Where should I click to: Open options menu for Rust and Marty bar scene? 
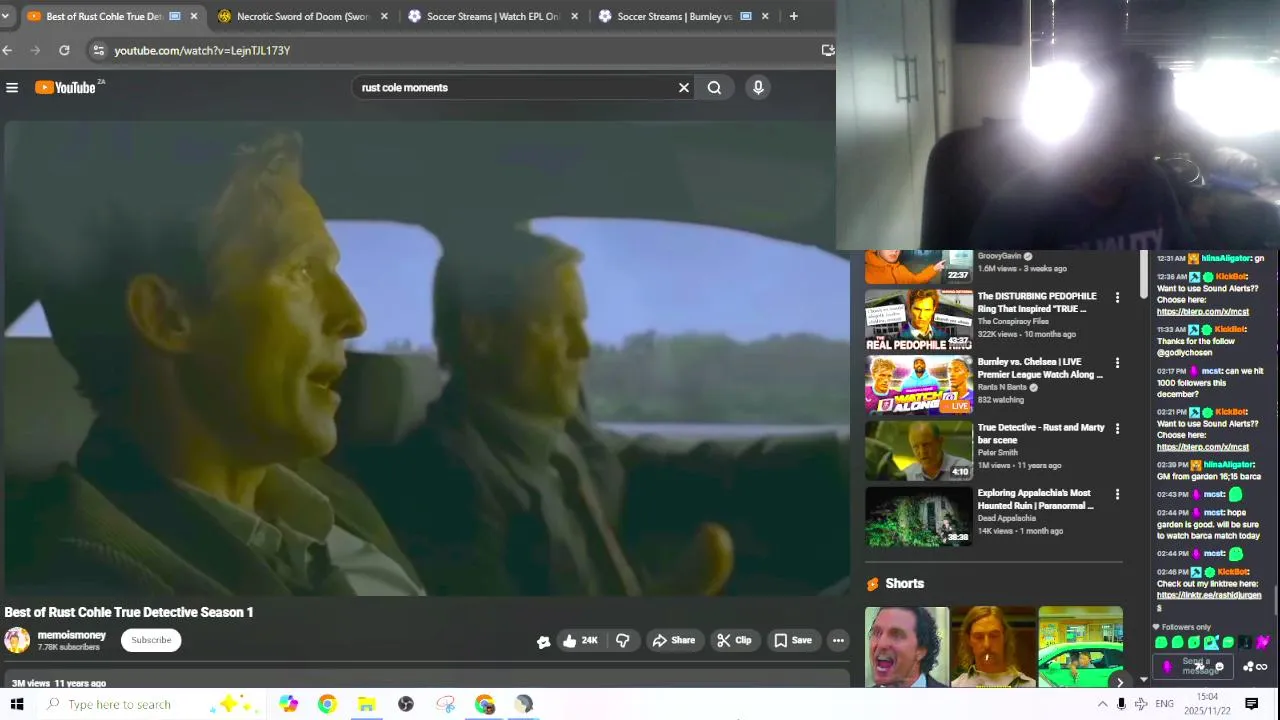(x=1117, y=429)
